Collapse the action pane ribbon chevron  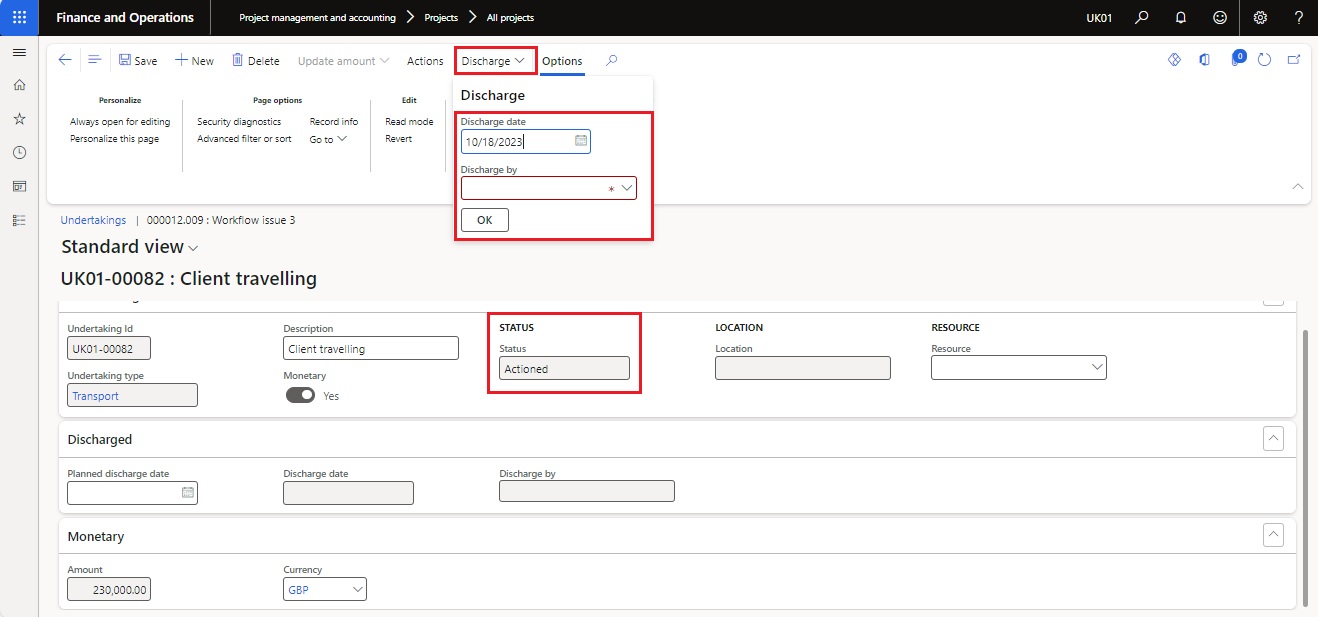pos(1298,187)
